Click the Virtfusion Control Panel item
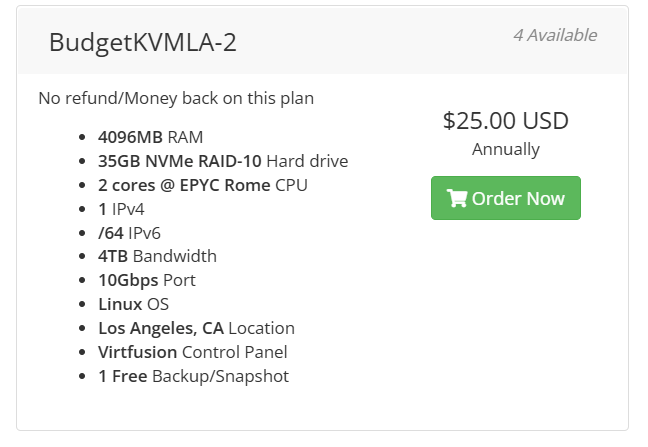Viewport: 648px width, 447px height. click(x=192, y=352)
